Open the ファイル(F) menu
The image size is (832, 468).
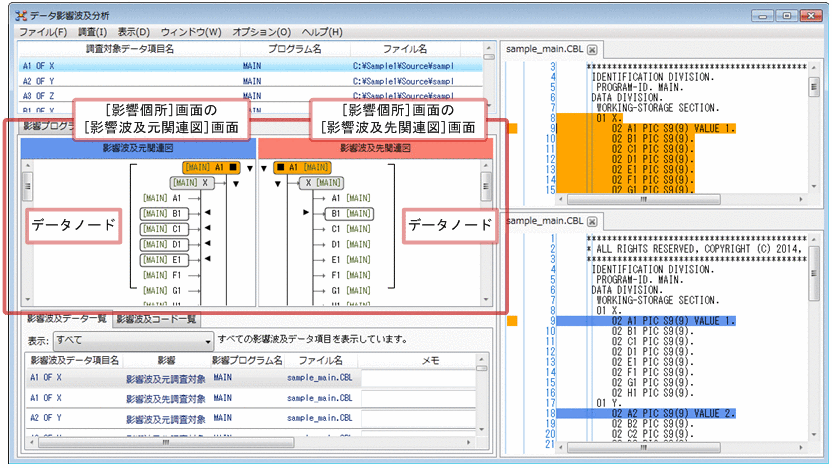[x=43, y=32]
